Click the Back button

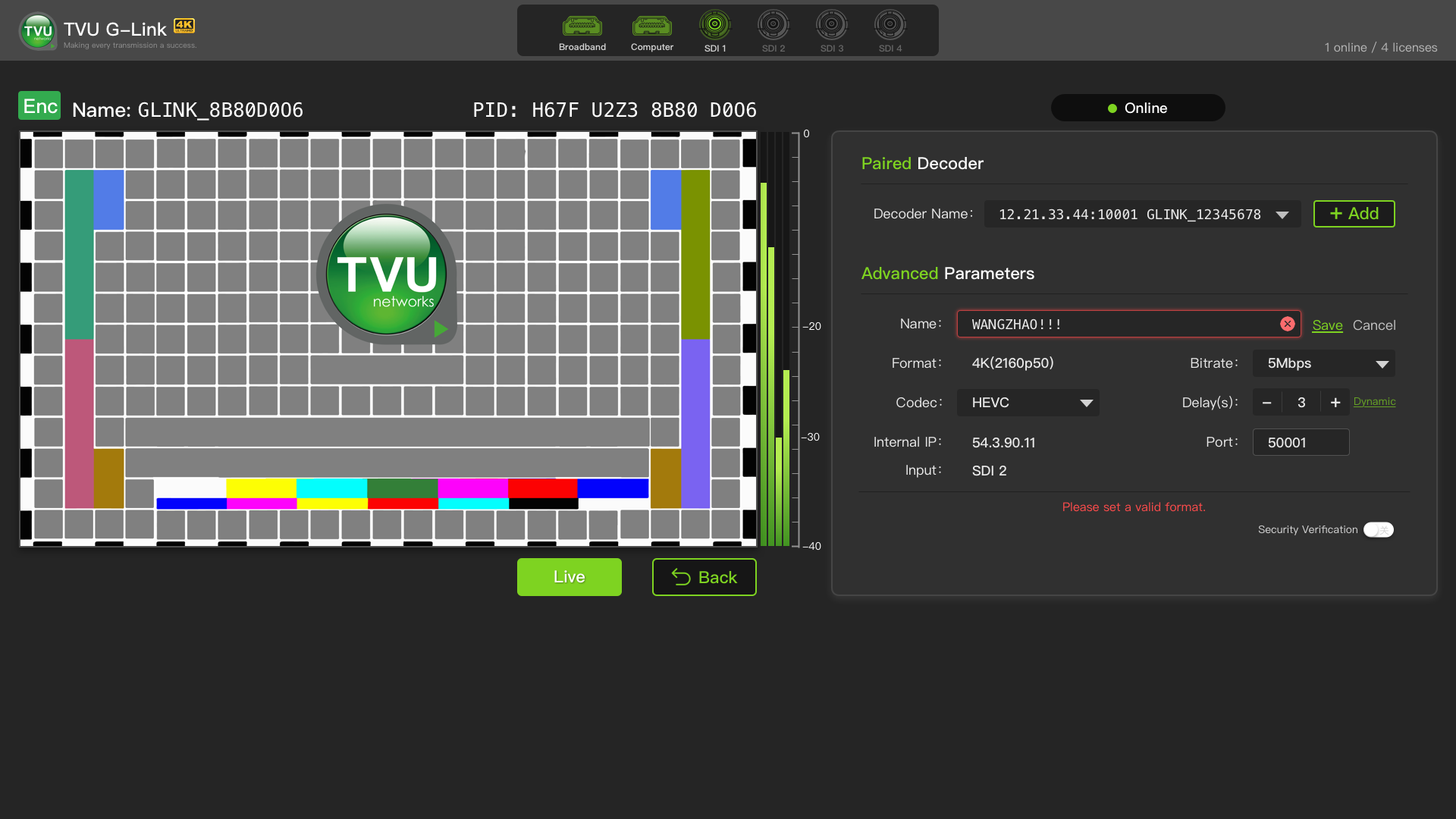(704, 577)
